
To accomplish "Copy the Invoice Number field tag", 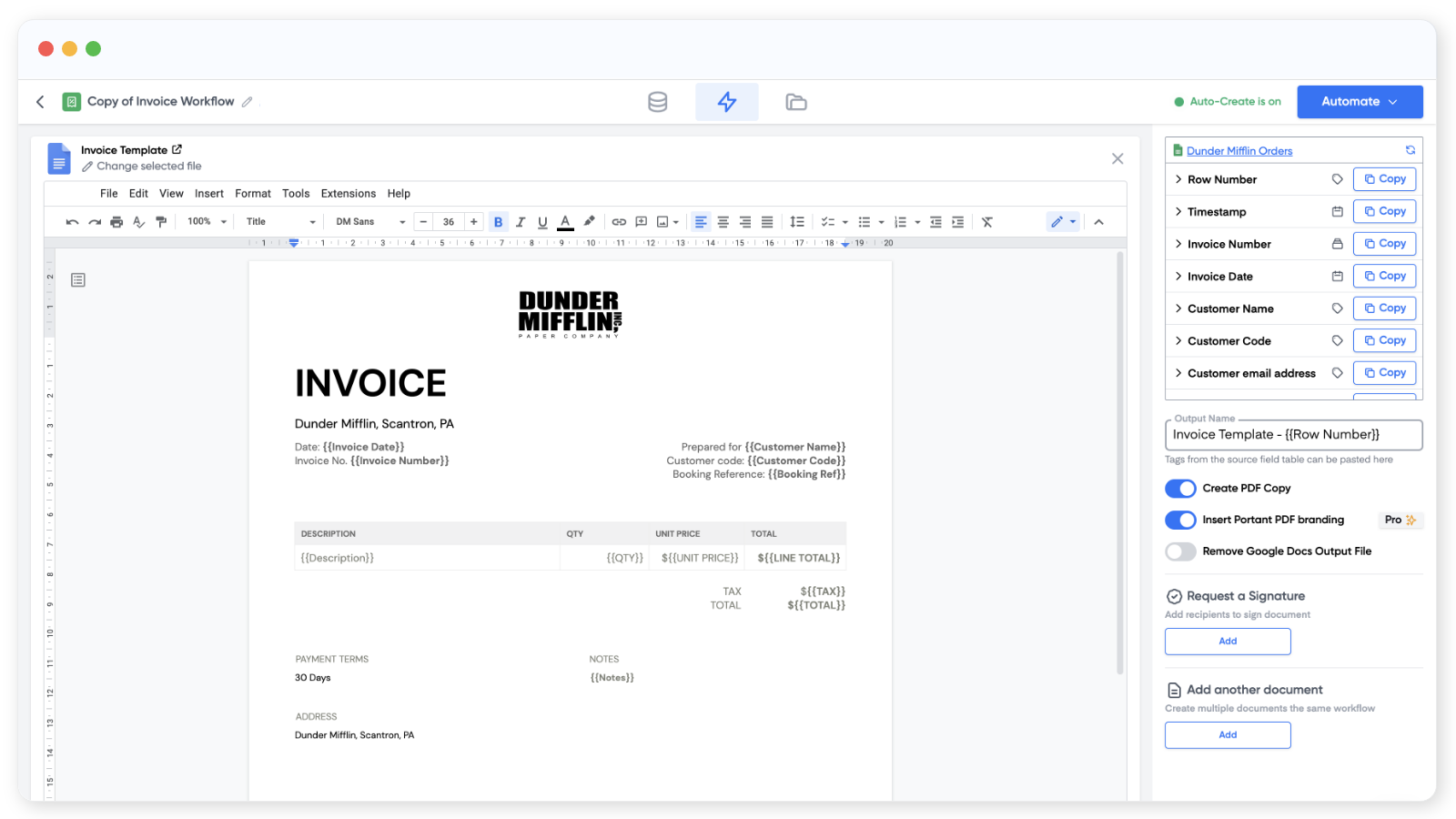I will (x=1384, y=244).
